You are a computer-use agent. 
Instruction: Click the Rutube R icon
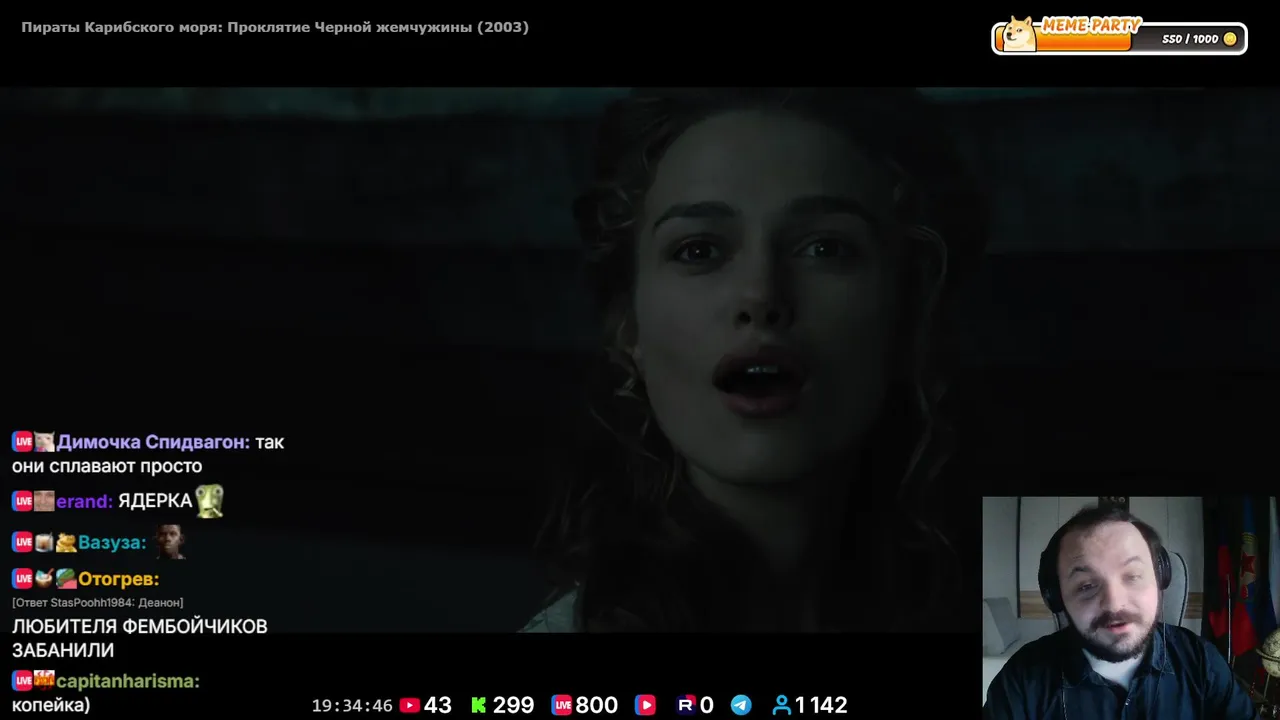coord(686,705)
